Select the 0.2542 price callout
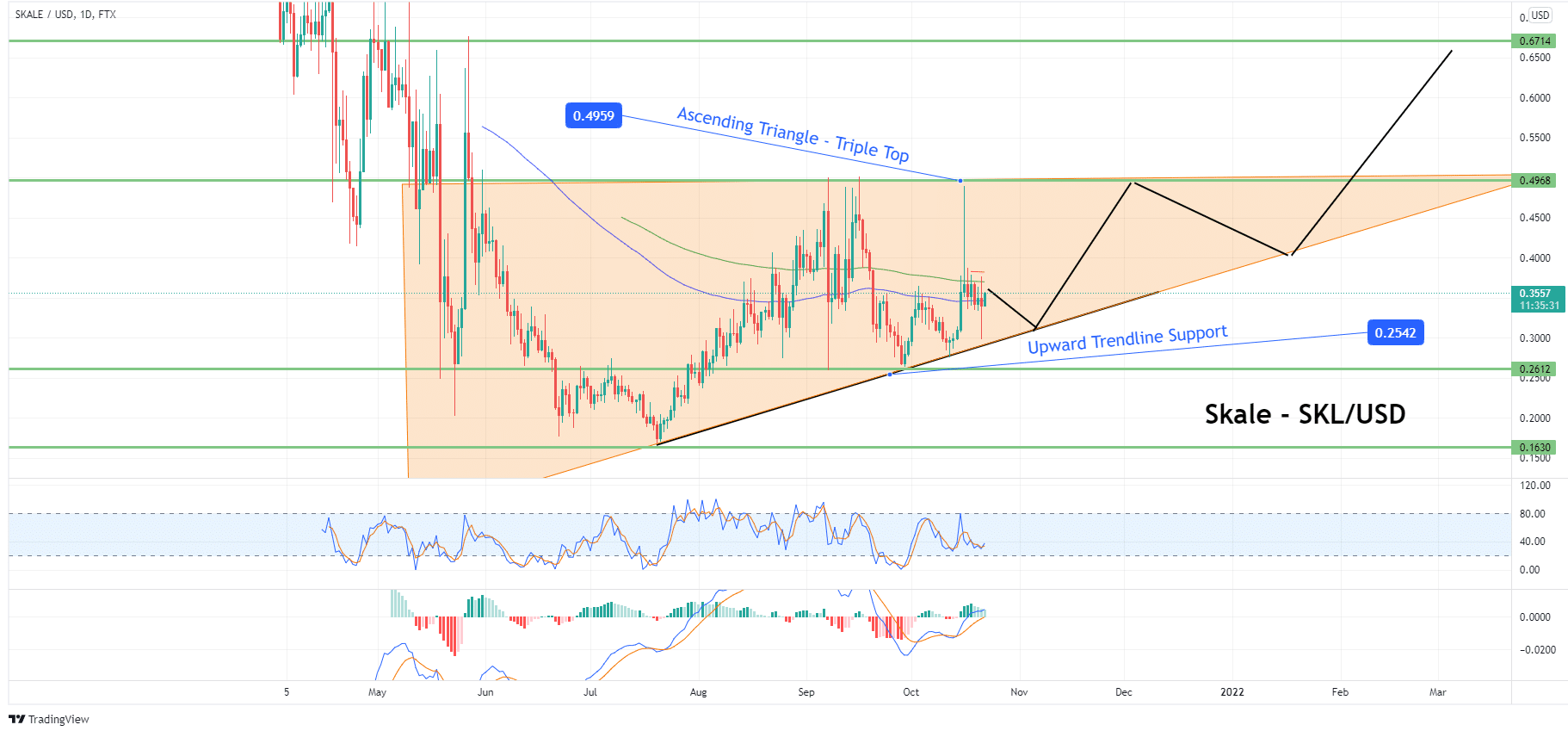1568x731 pixels. [1395, 332]
